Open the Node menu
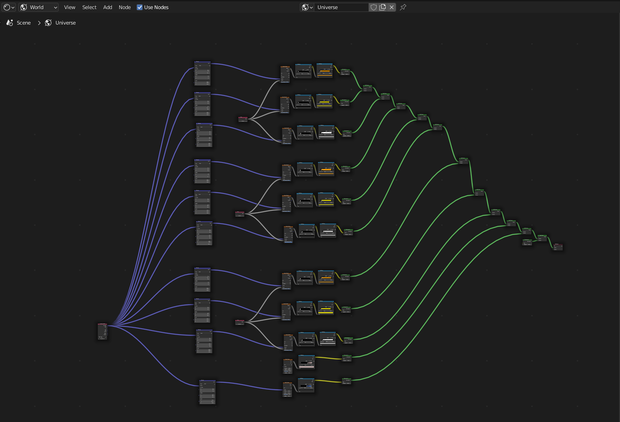The height and width of the screenshot is (422, 620). tap(125, 7)
